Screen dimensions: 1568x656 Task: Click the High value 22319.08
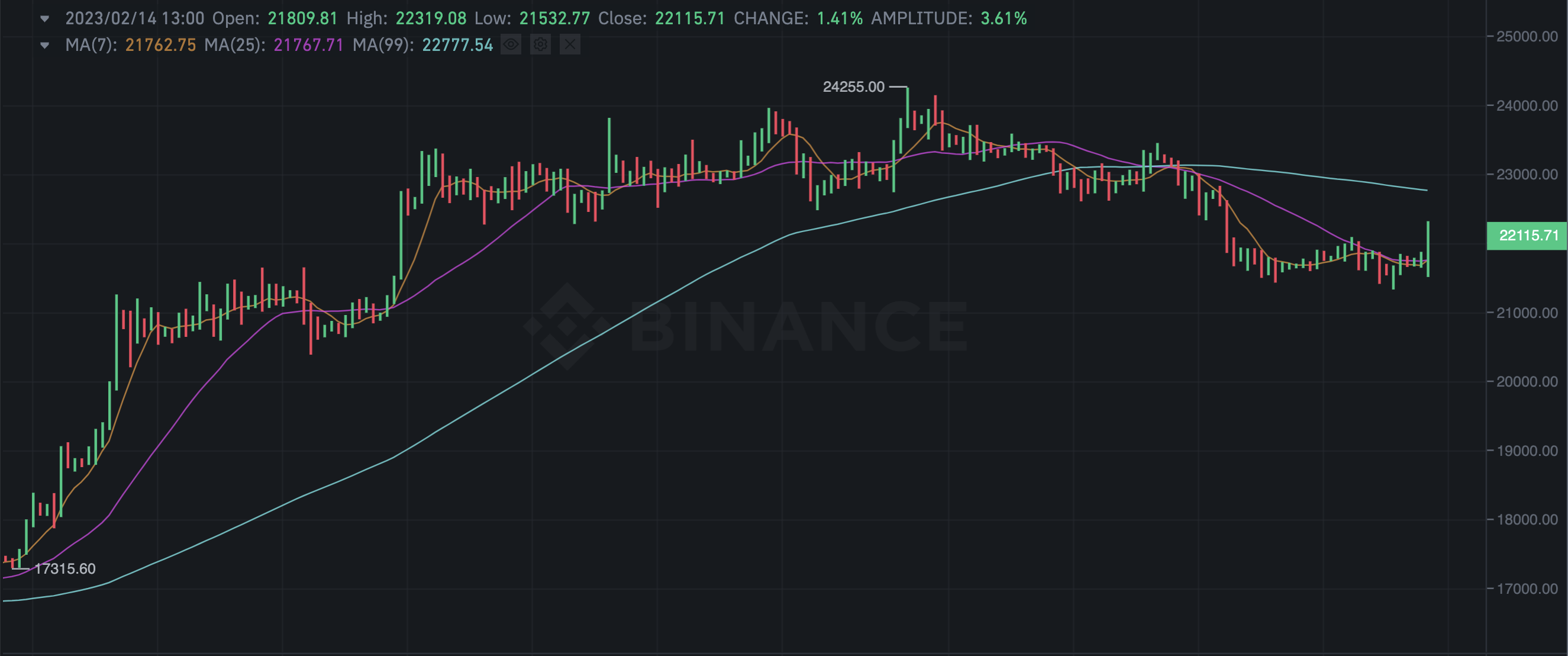point(431,18)
